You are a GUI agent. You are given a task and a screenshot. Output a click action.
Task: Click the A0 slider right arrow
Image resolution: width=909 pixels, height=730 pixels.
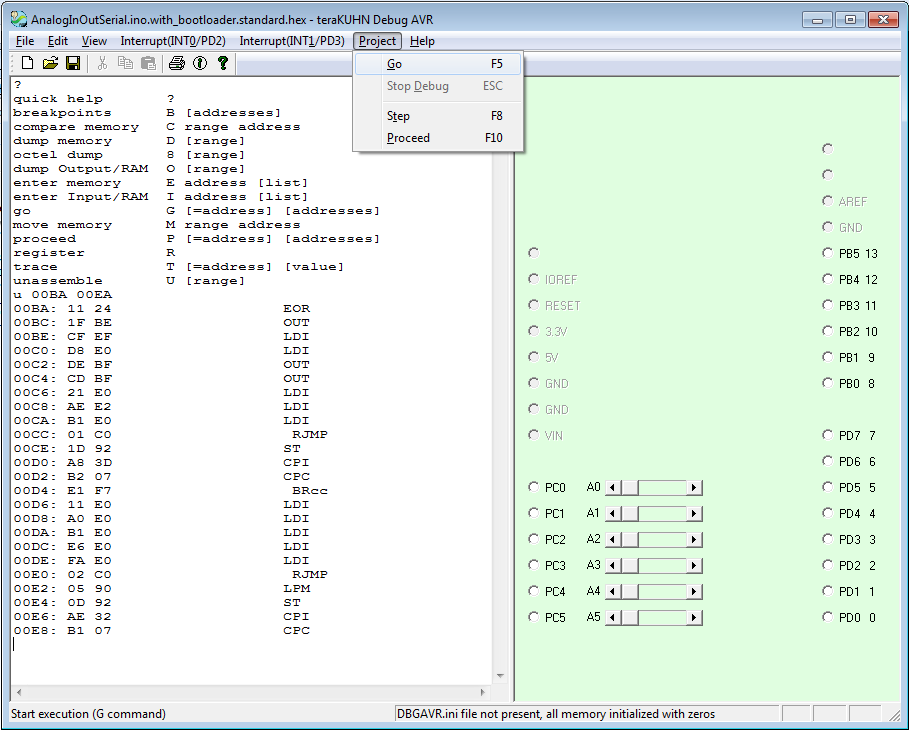pyautogui.click(x=695, y=488)
